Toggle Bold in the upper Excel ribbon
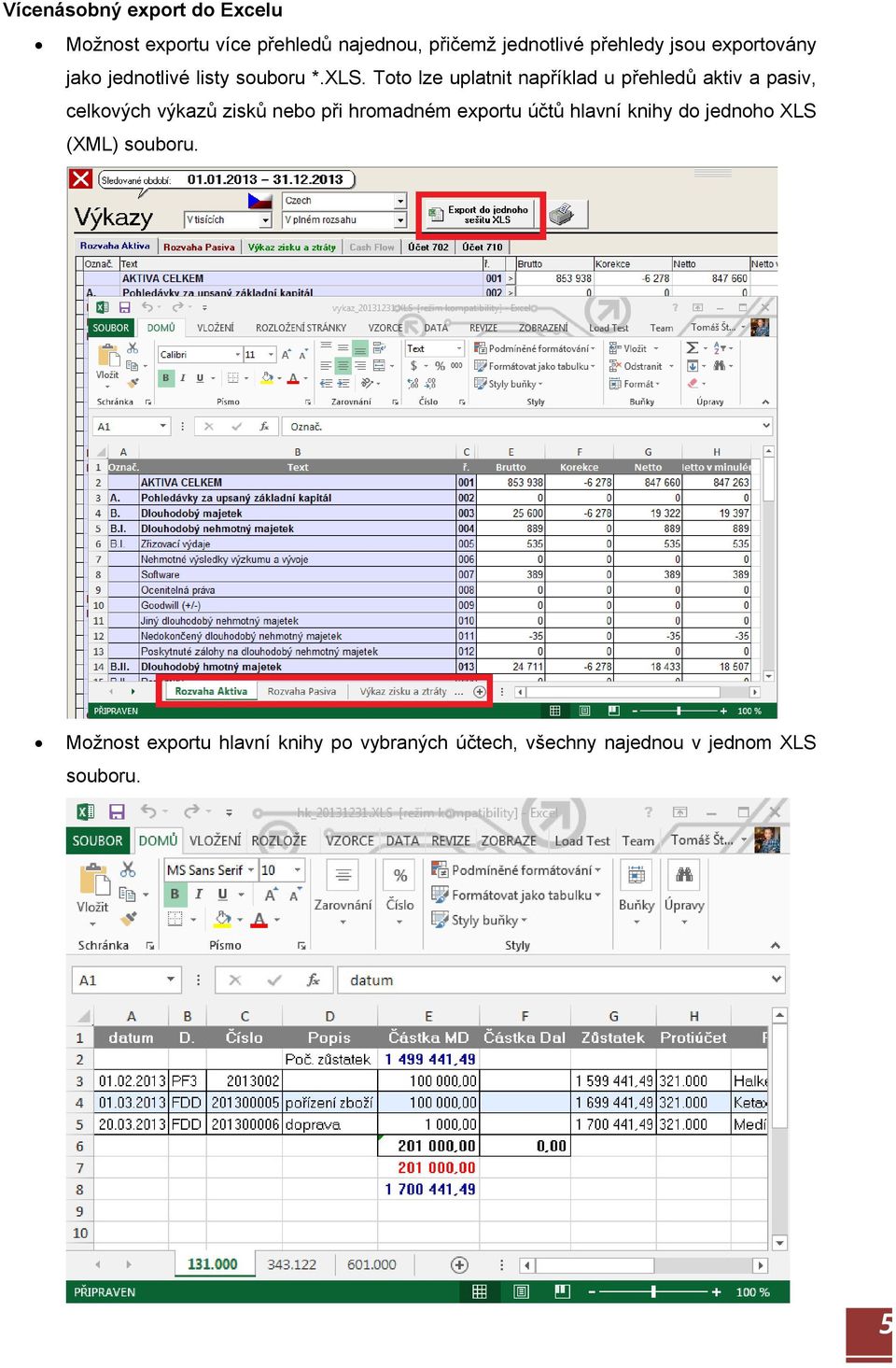 166,378
